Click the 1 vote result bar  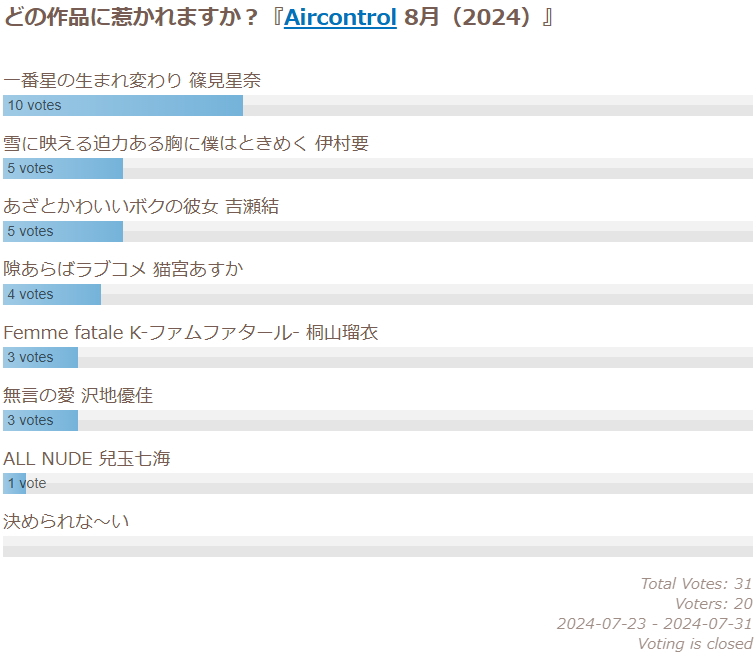tap(15, 483)
